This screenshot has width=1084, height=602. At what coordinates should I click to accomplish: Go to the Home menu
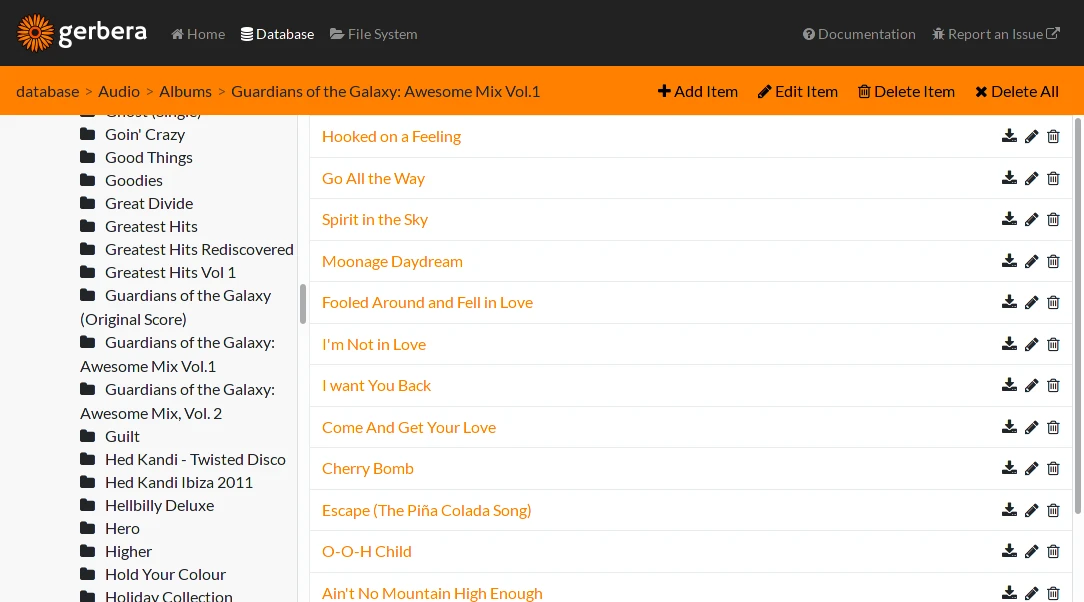[198, 34]
